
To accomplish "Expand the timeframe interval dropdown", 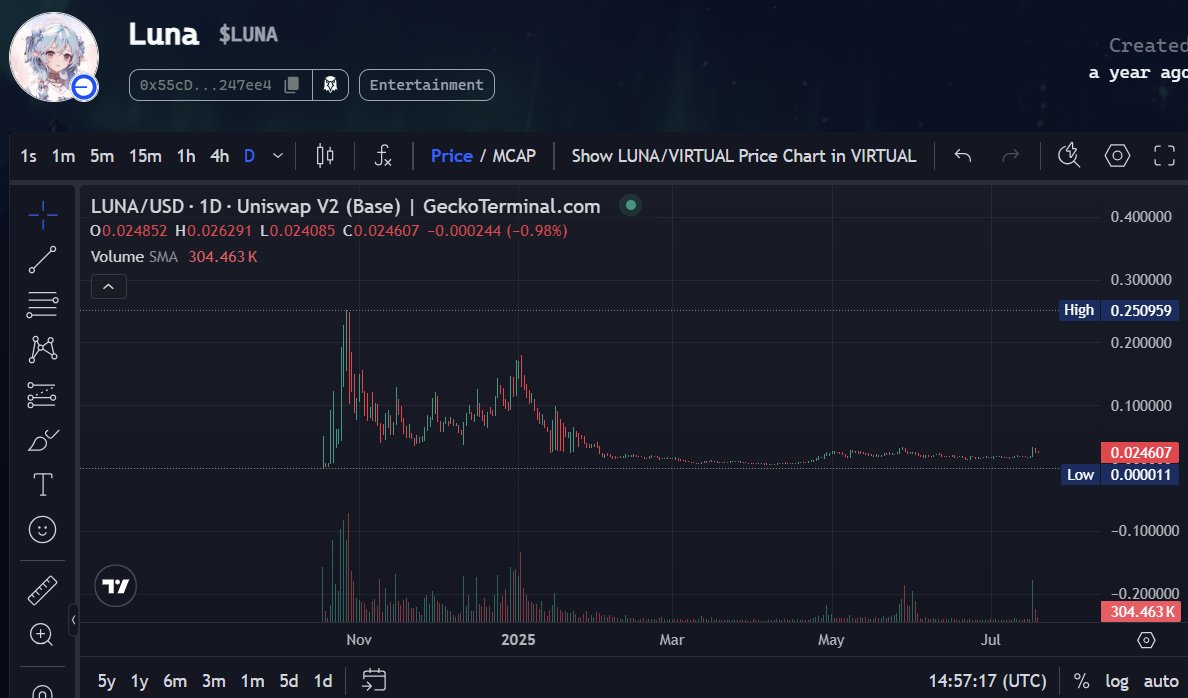I will (x=278, y=156).
